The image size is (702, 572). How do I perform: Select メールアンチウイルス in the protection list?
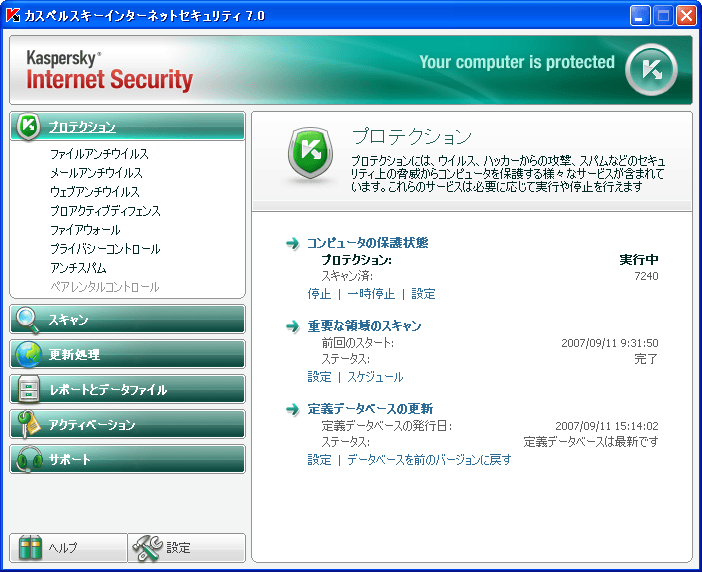point(96,173)
